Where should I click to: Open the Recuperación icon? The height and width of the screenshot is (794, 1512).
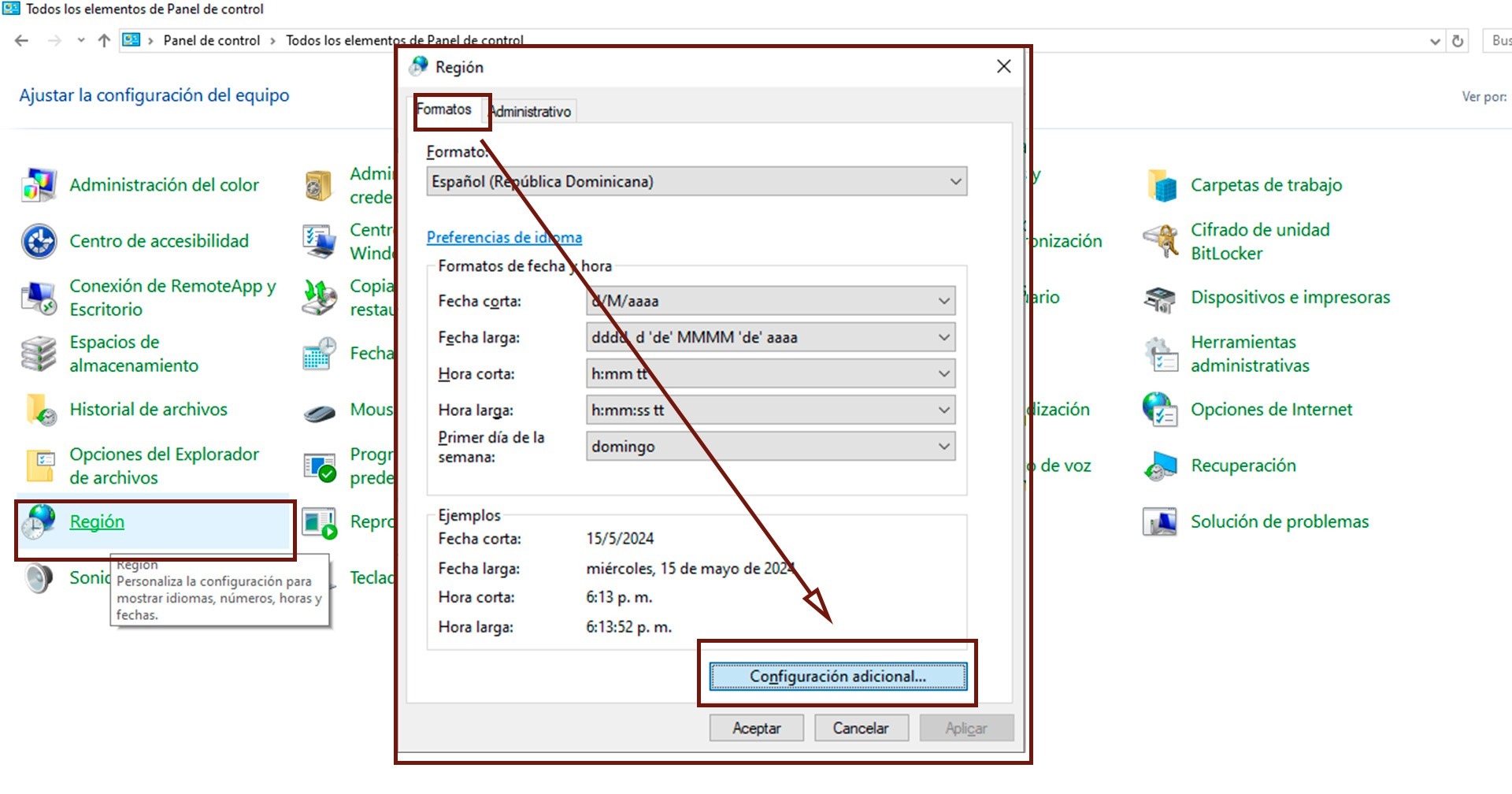[x=1161, y=466]
